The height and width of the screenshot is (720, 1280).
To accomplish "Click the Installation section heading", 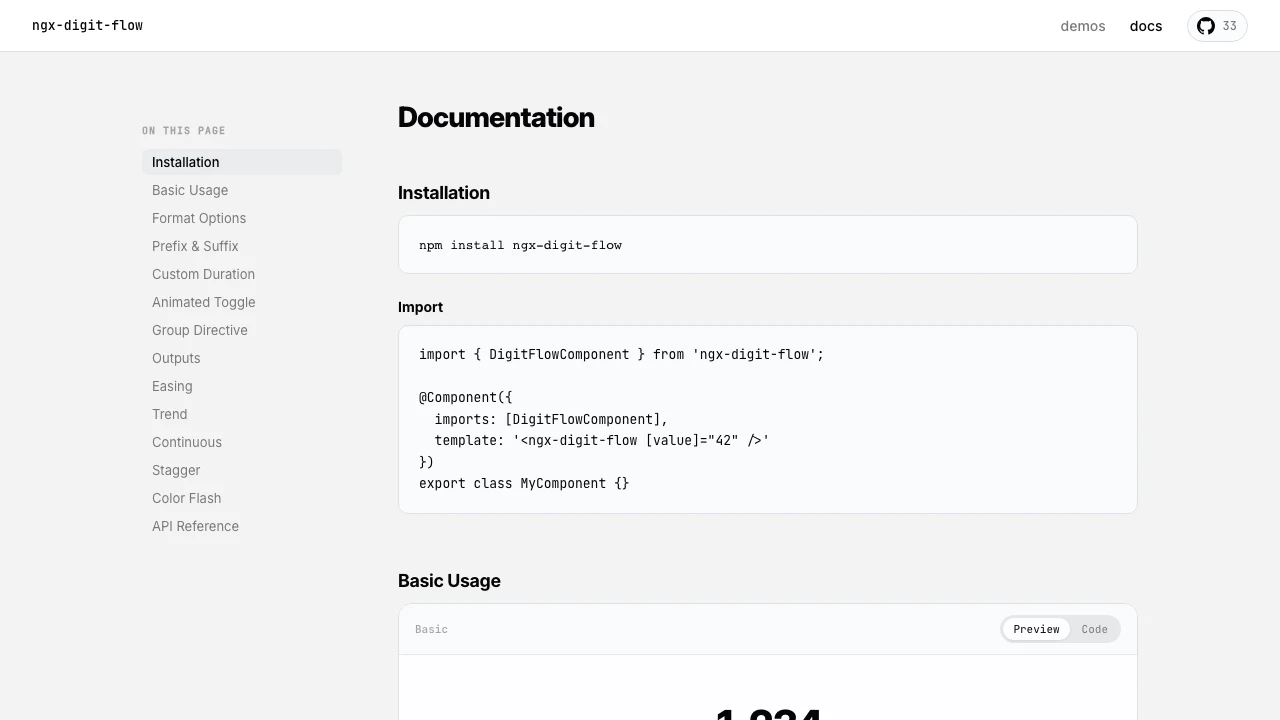I will pyautogui.click(x=444, y=193).
